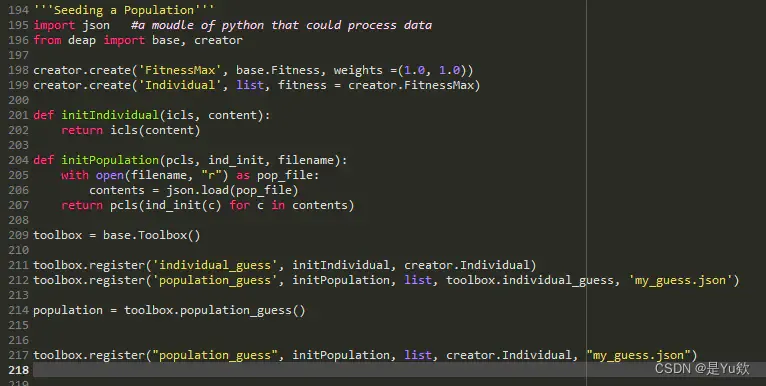
Task: Click line number 194 in gutter
Action: (19, 10)
